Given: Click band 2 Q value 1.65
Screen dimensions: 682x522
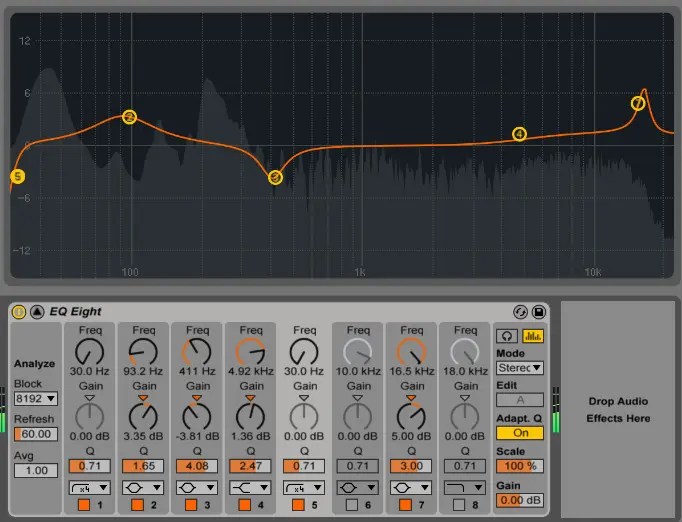Looking at the screenshot, I should pos(143,466).
